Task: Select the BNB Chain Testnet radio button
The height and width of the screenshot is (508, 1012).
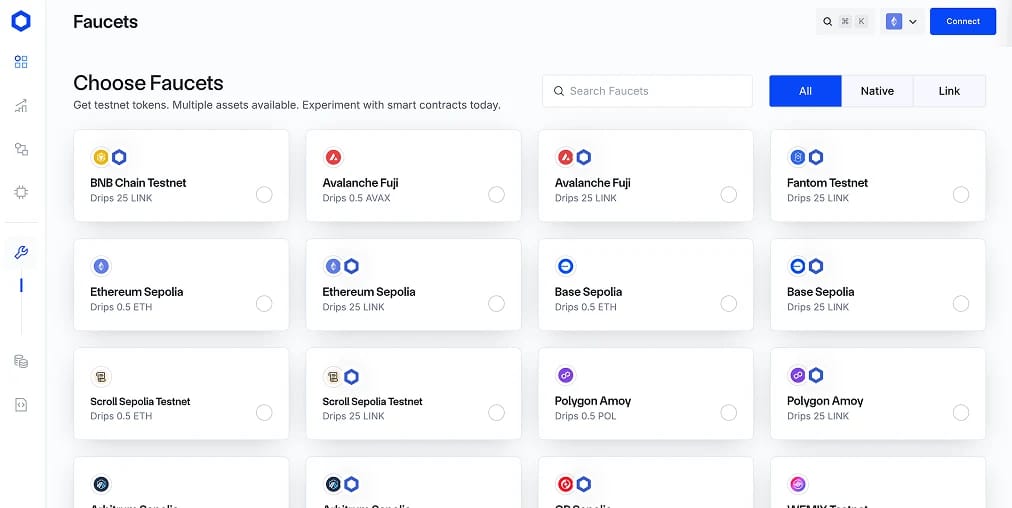Action: click(x=264, y=194)
